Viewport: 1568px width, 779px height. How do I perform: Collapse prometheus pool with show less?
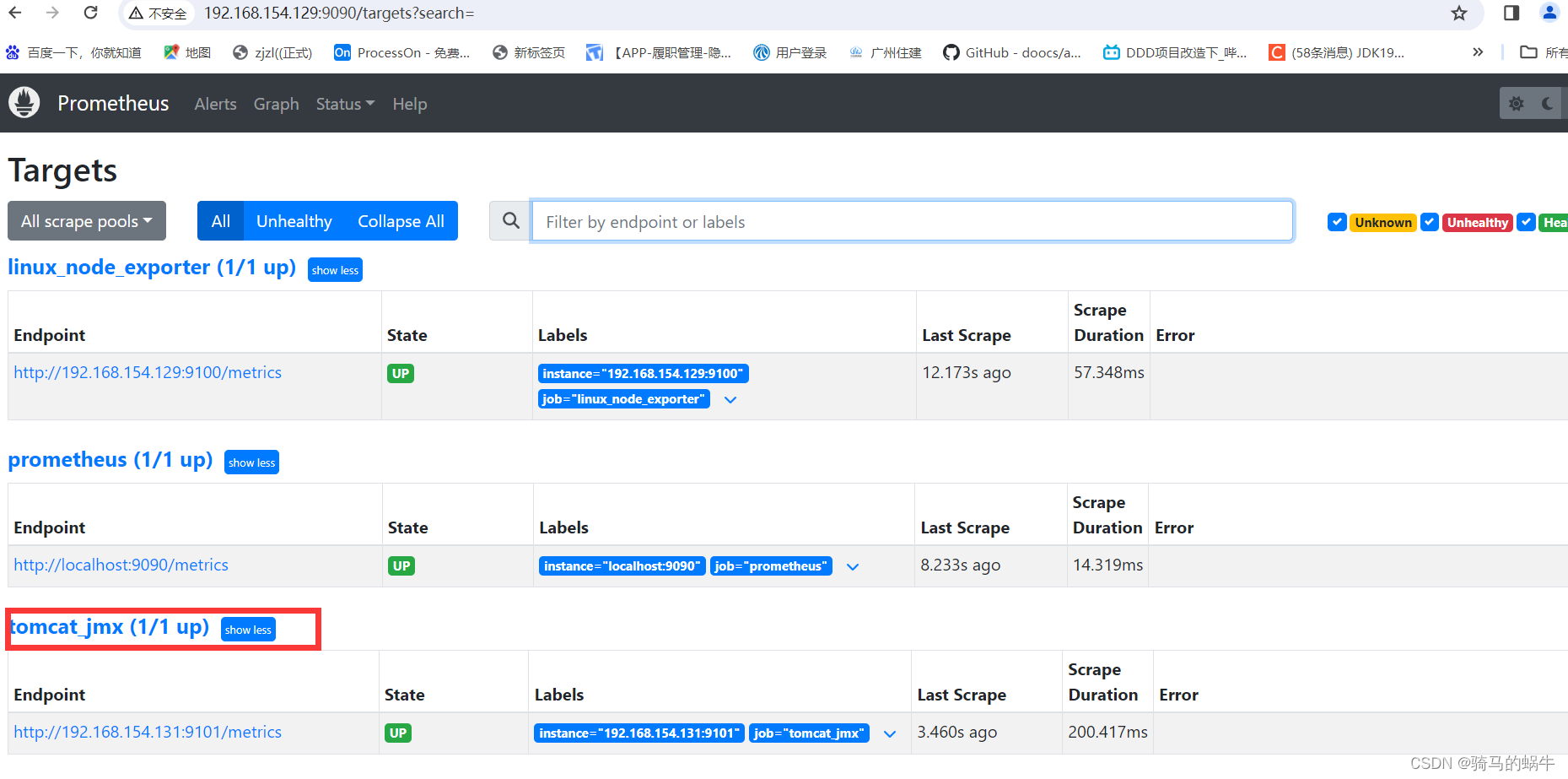[251, 463]
